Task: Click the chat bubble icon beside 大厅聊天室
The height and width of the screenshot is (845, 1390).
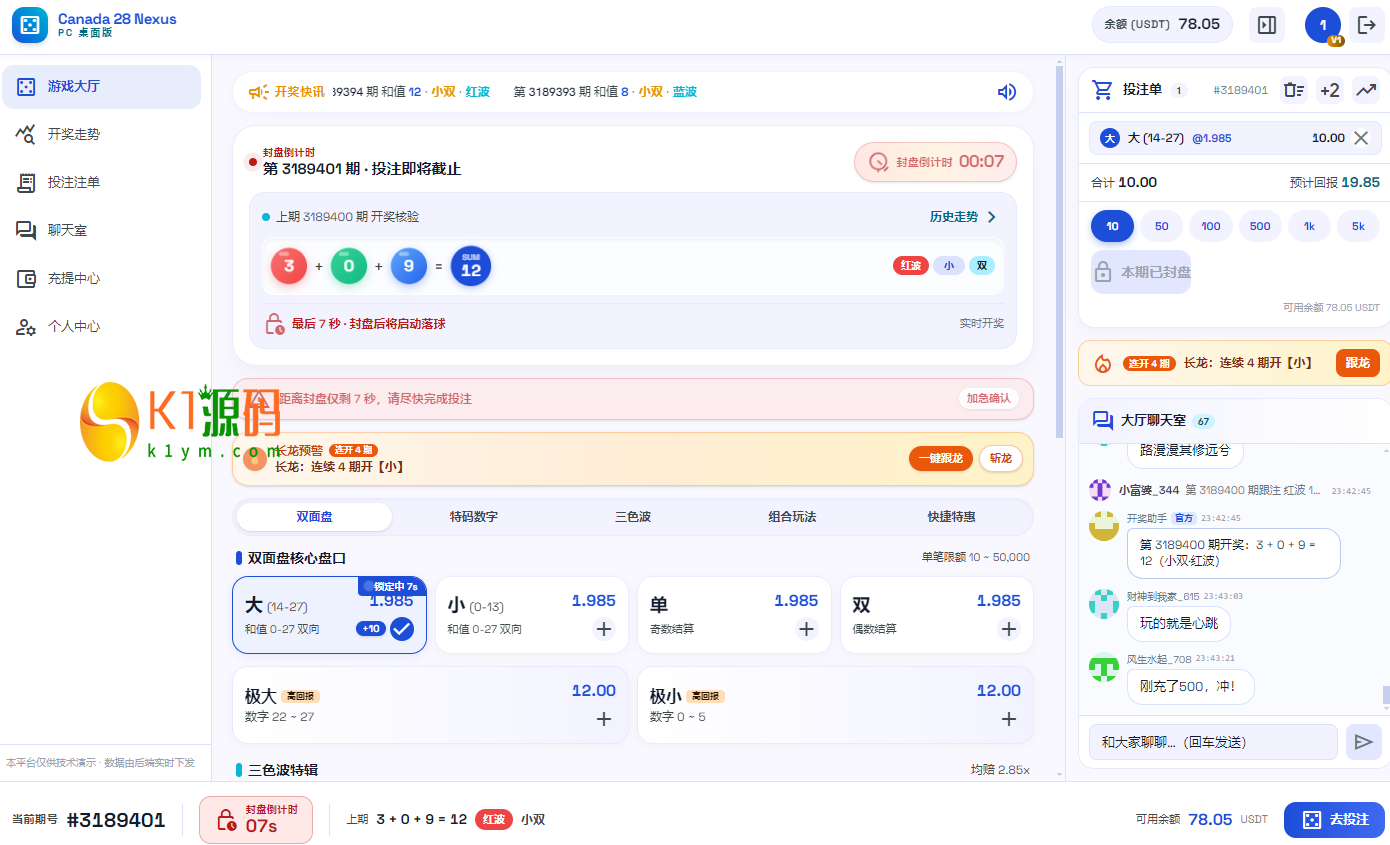Action: point(1103,420)
